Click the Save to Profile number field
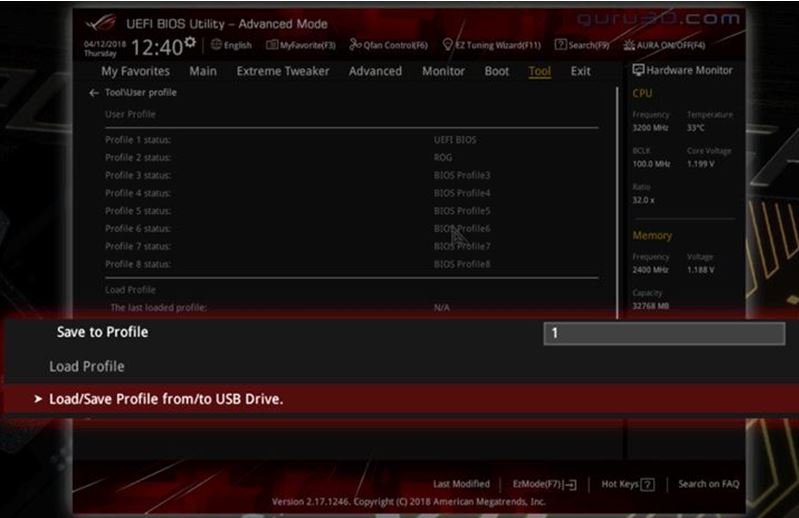Viewport: 799px width, 518px height. click(x=664, y=334)
